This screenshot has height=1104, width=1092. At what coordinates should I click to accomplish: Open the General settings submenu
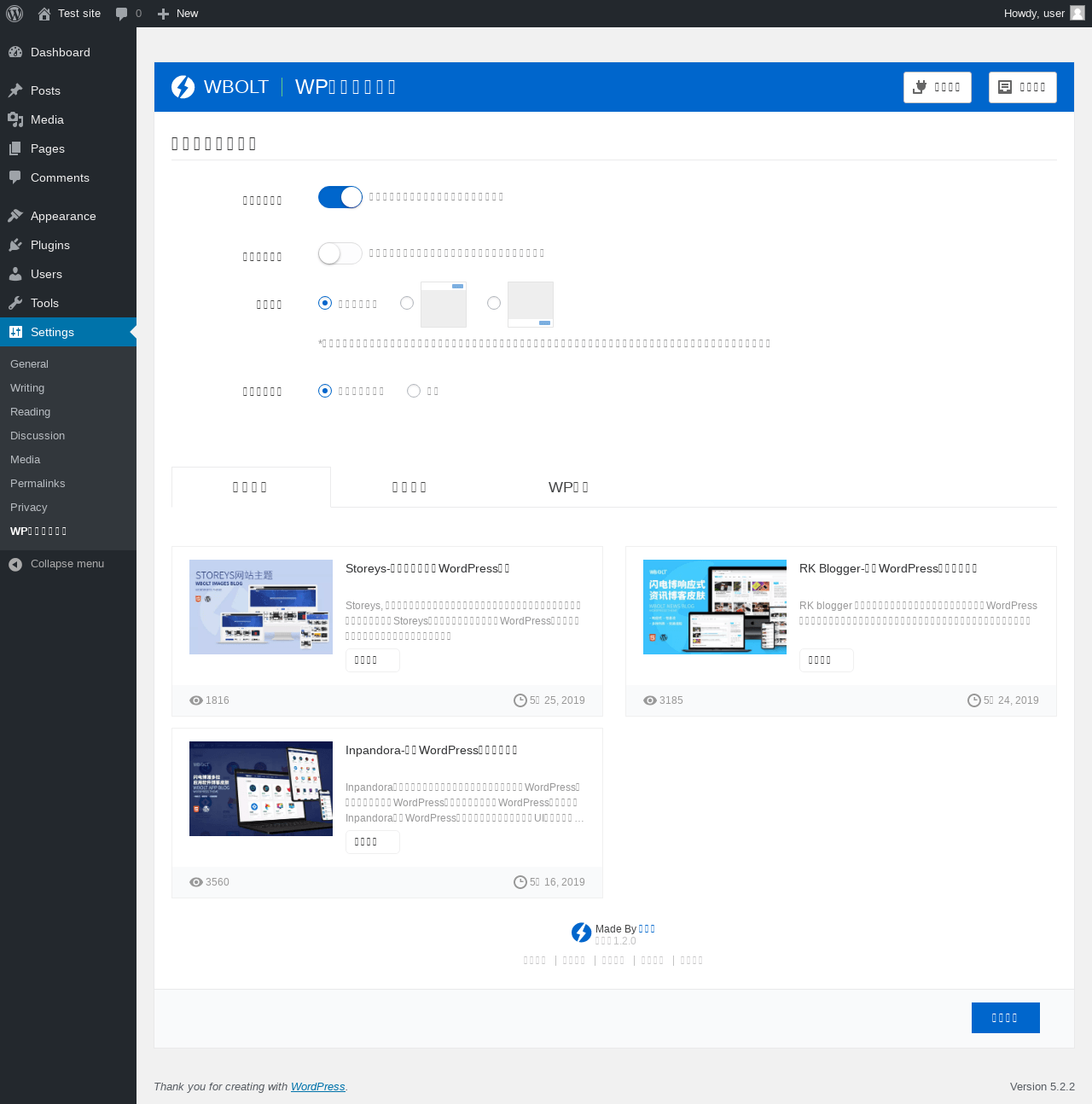(x=68, y=363)
